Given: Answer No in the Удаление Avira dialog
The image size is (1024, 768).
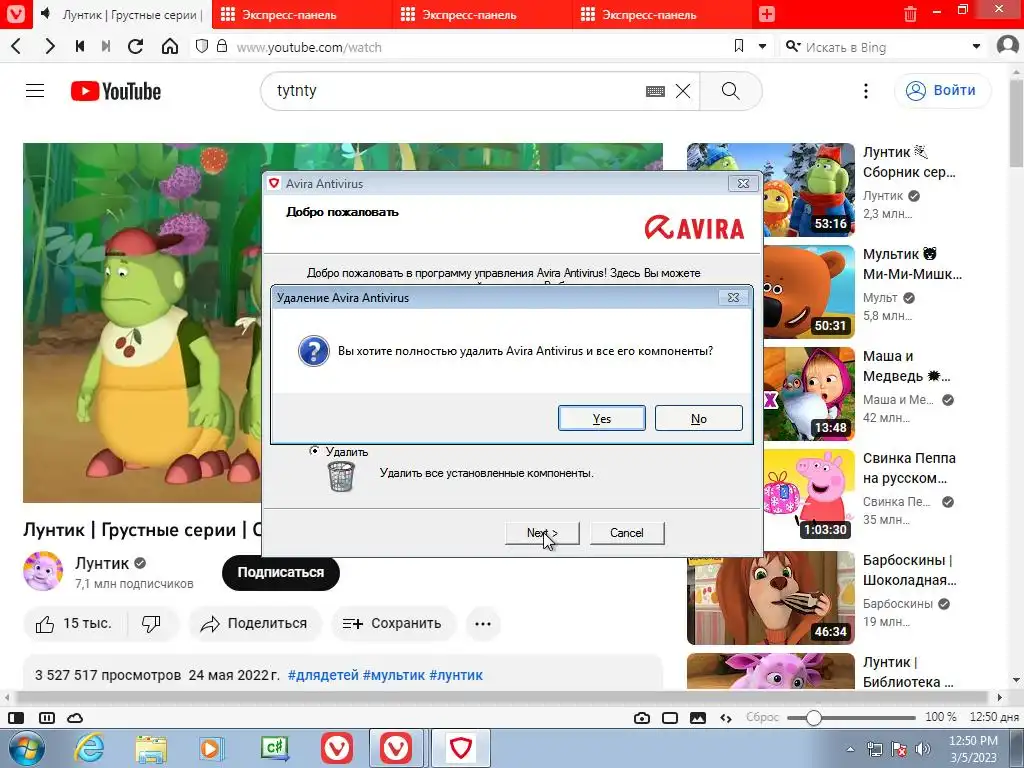Looking at the screenshot, I should click(x=699, y=418).
